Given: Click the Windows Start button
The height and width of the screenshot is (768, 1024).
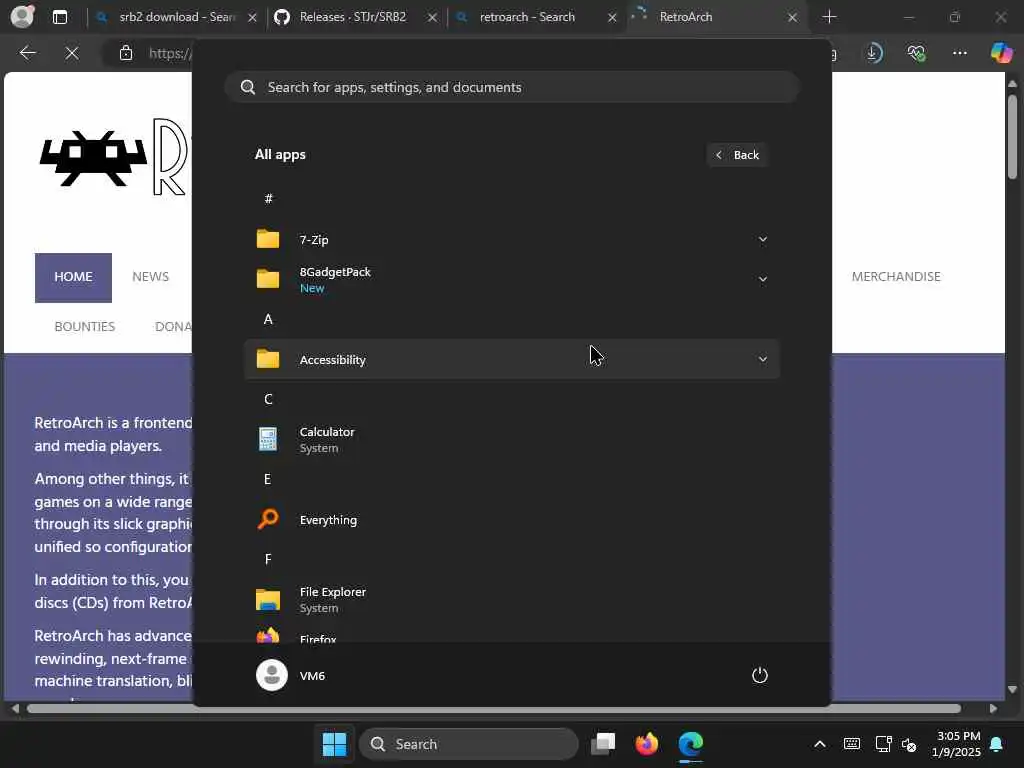Looking at the screenshot, I should pyautogui.click(x=334, y=744).
